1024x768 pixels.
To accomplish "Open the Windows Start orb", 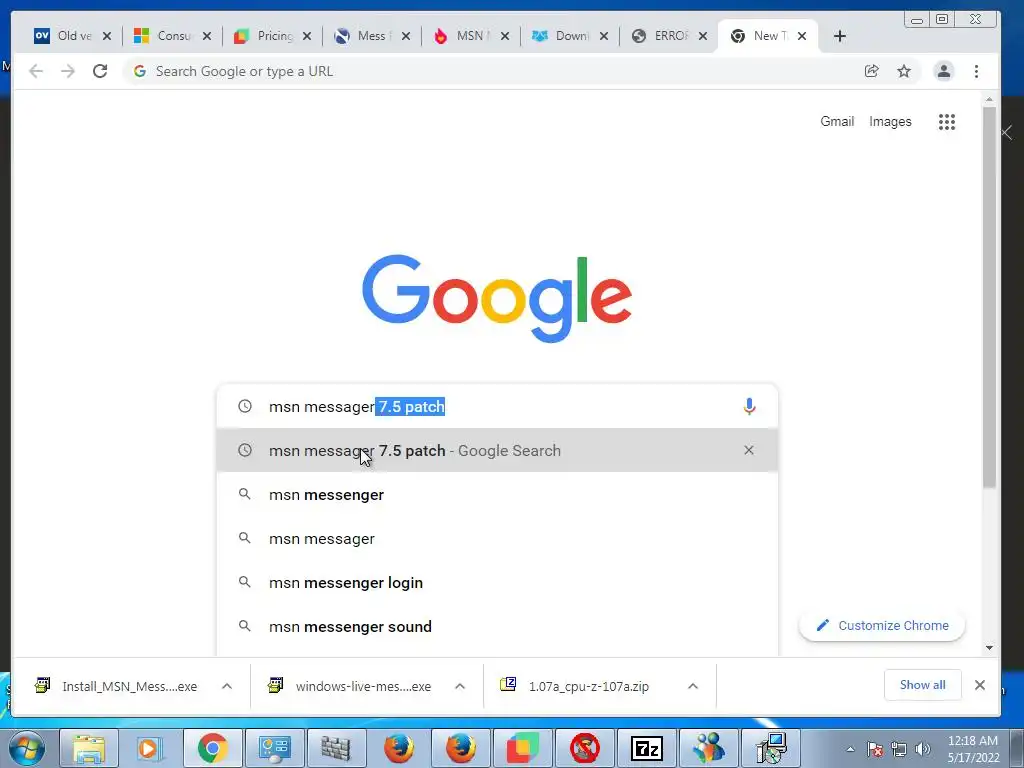I will click(x=27, y=748).
